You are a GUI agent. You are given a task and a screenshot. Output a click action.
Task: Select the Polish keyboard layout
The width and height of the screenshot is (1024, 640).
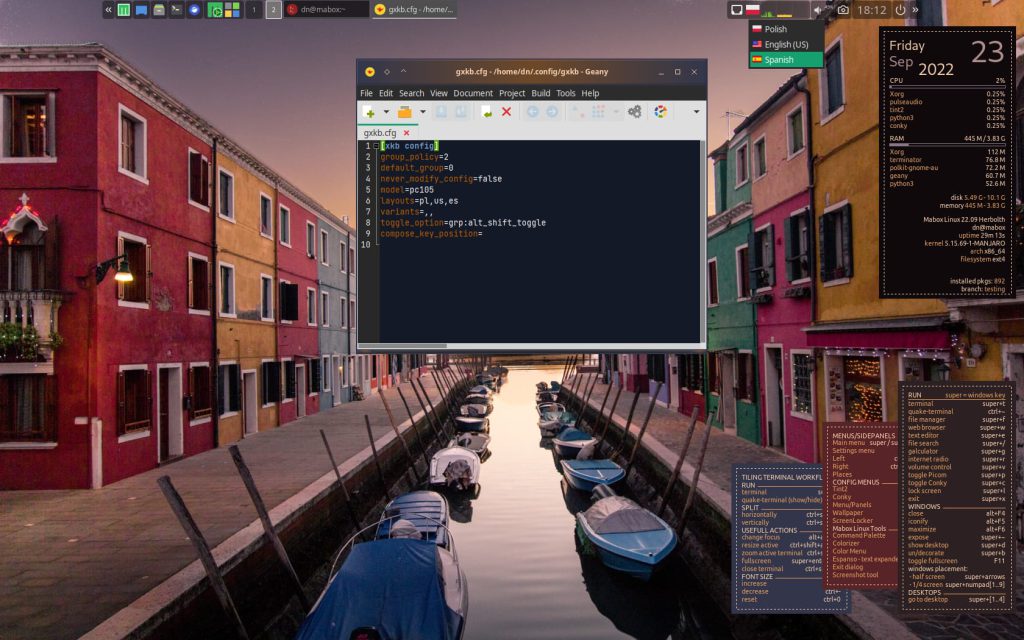[775, 29]
